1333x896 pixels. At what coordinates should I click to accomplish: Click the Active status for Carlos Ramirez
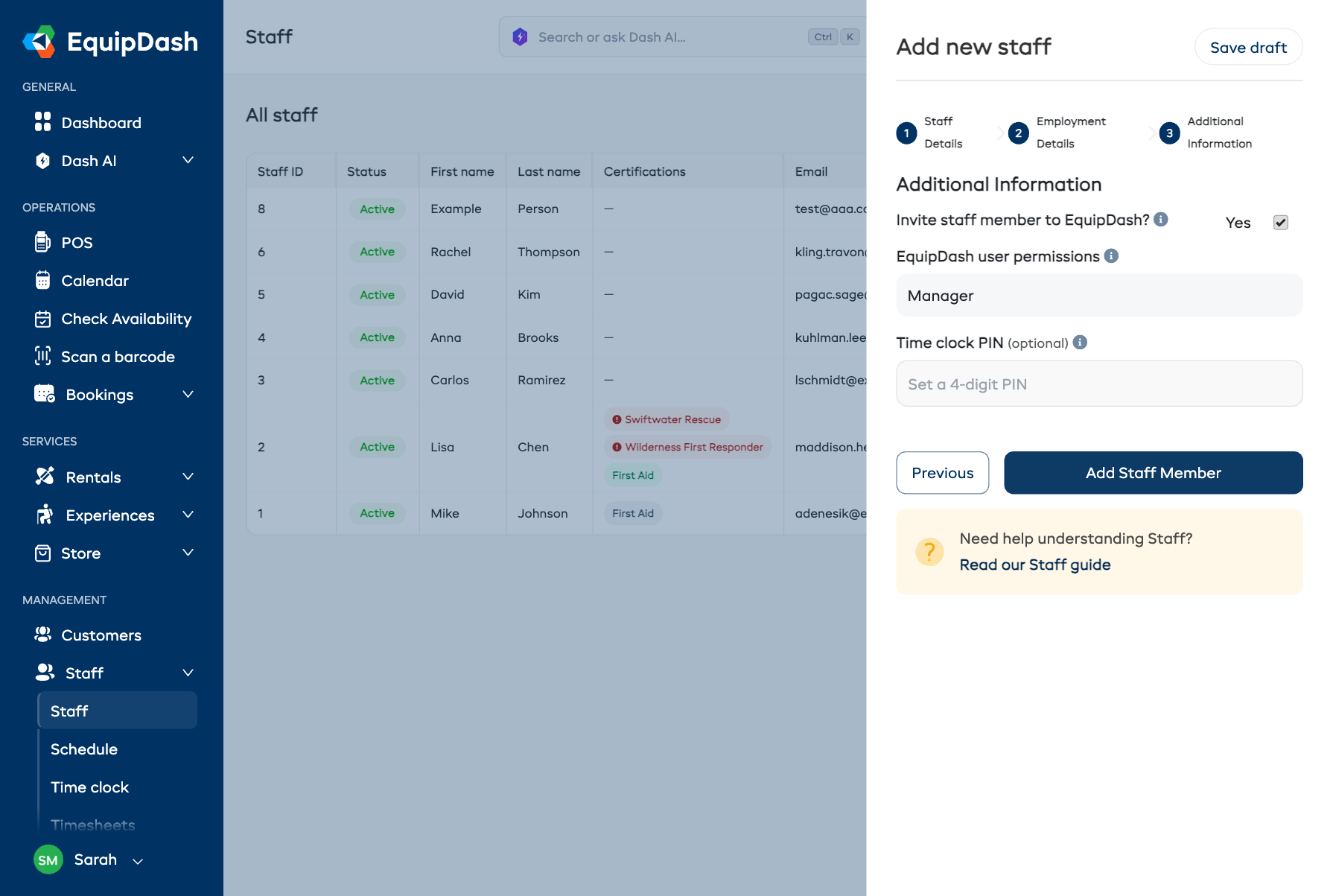[x=377, y=380]
